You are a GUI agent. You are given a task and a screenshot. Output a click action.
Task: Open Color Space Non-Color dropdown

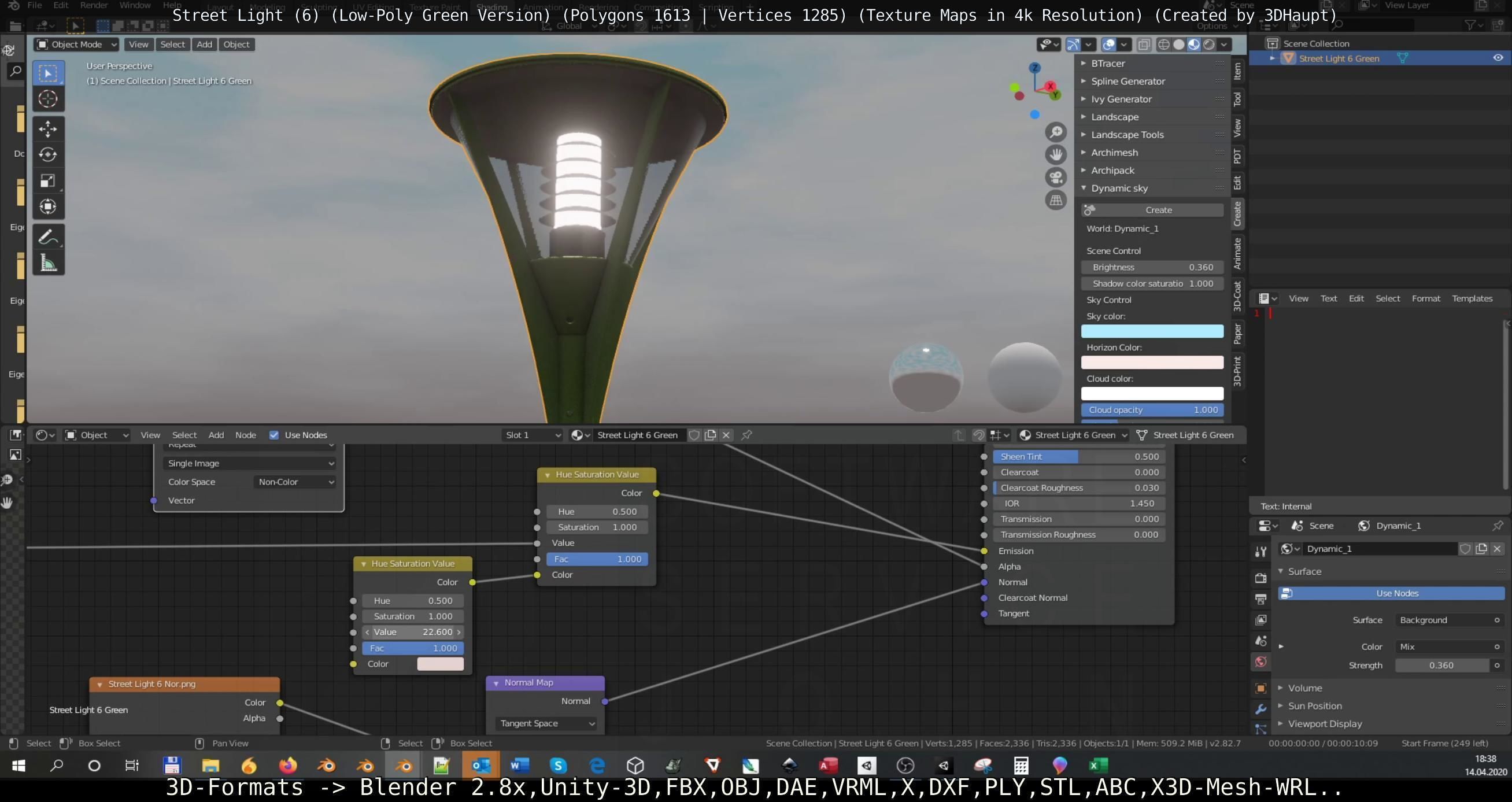tap(296, 482)
